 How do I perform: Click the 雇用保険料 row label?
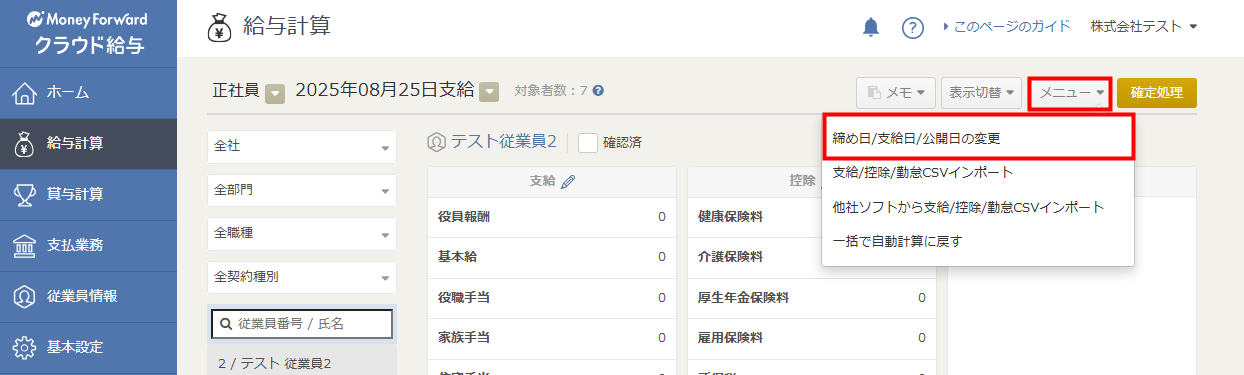(x=730, y=339)
